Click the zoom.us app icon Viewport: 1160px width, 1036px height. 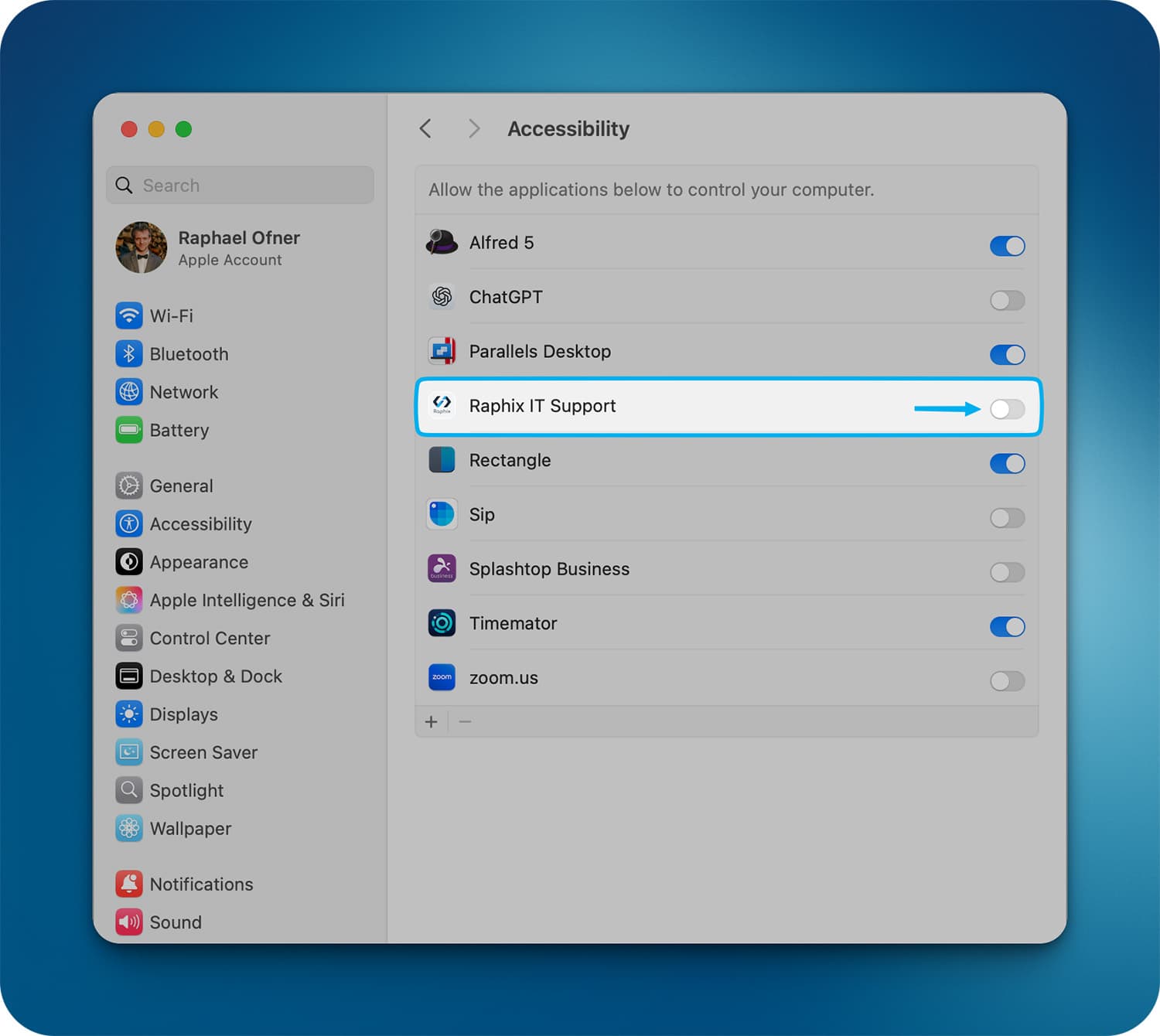[x=442, y=677]
